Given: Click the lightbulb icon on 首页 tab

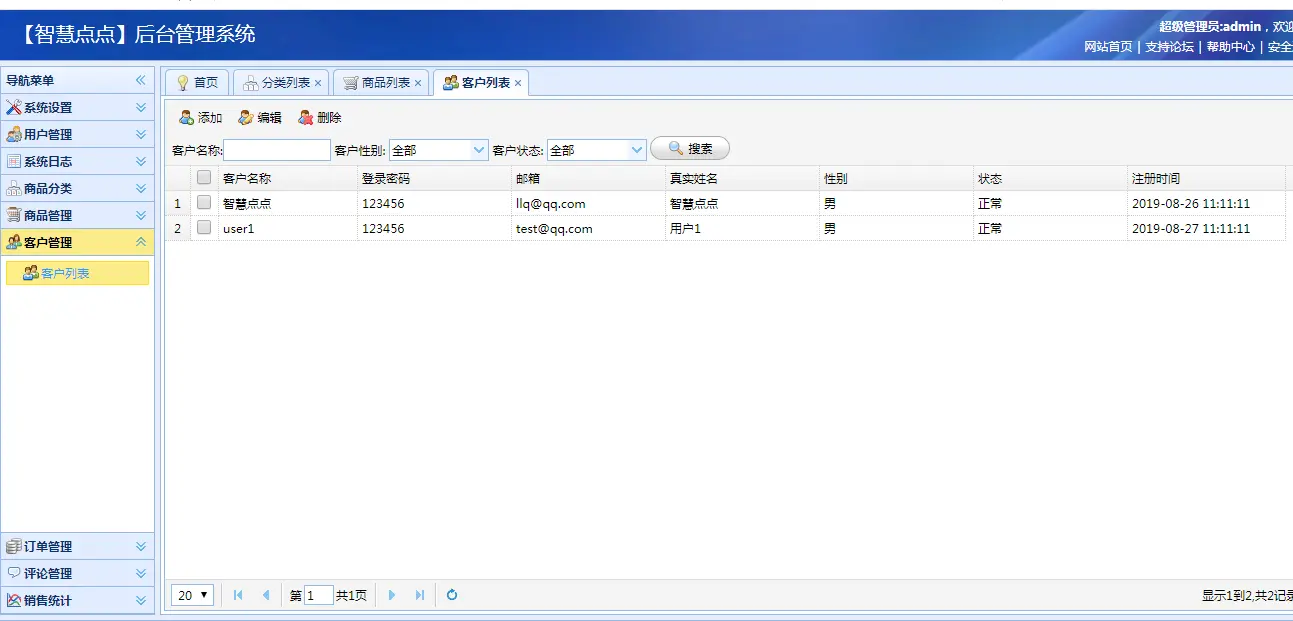Looking at the screenshot, I should [183, 83].
